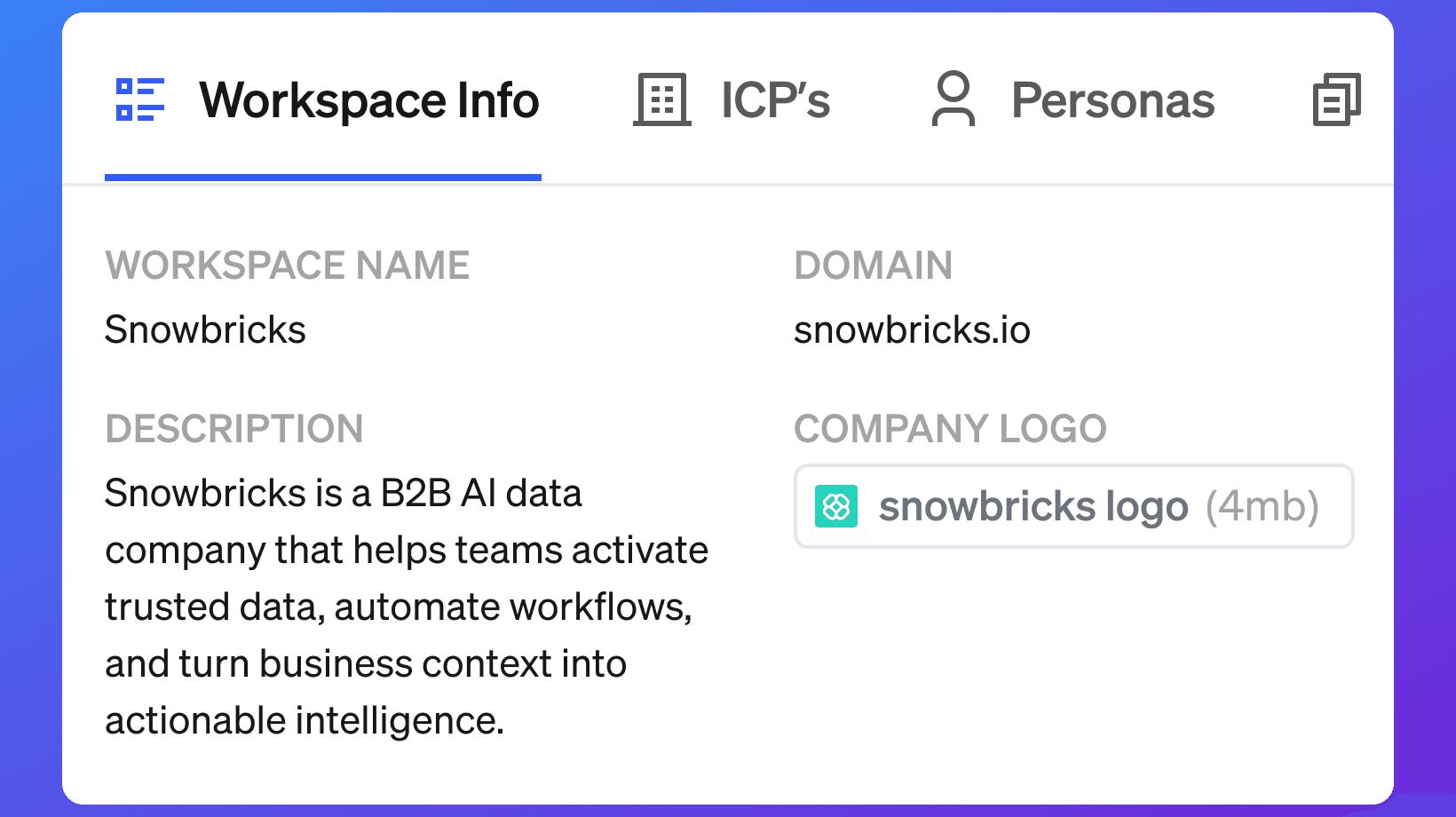The height and width of the screenshot is (817, 1456).
Task: Click the empty area inside logo upload box
Action: coord(1335,506)
